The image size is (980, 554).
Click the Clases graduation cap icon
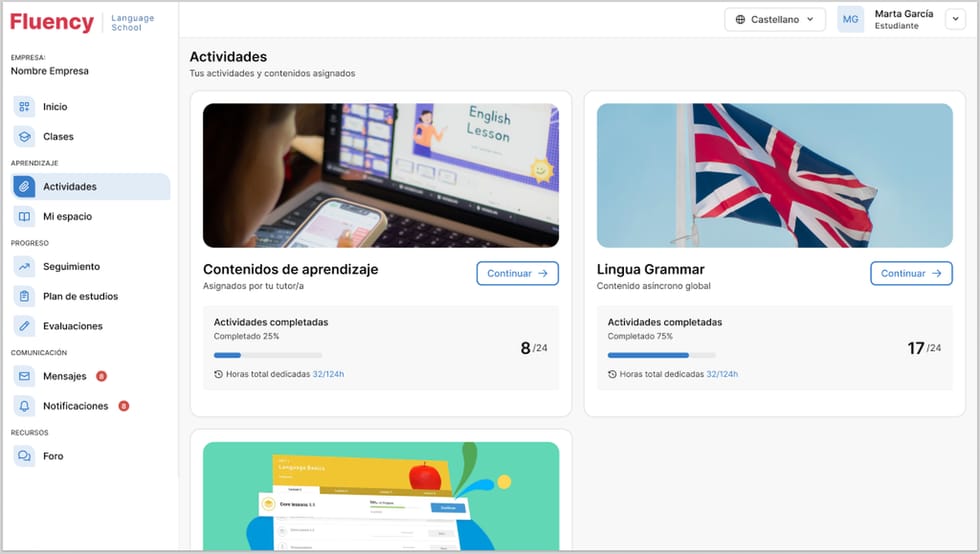tap(24, 136)
